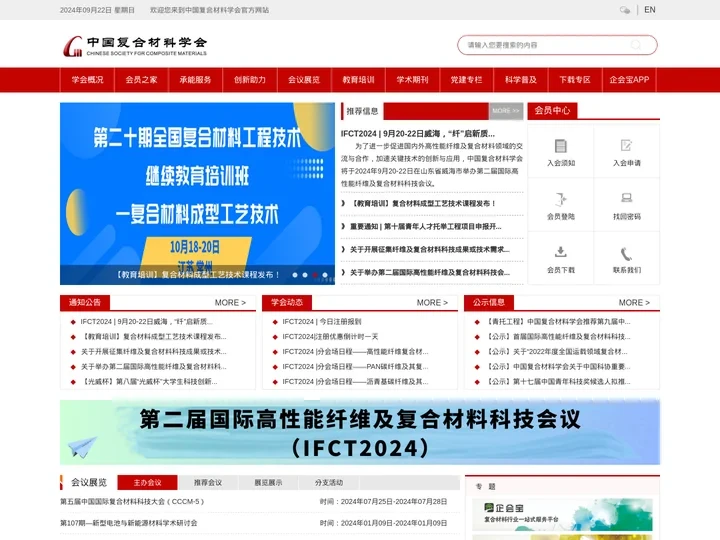The height and width of the screenshot is (540, 720).
Task: Open 关于开展征集纤维 notice in 通知公告
Action: click(153, 352)
